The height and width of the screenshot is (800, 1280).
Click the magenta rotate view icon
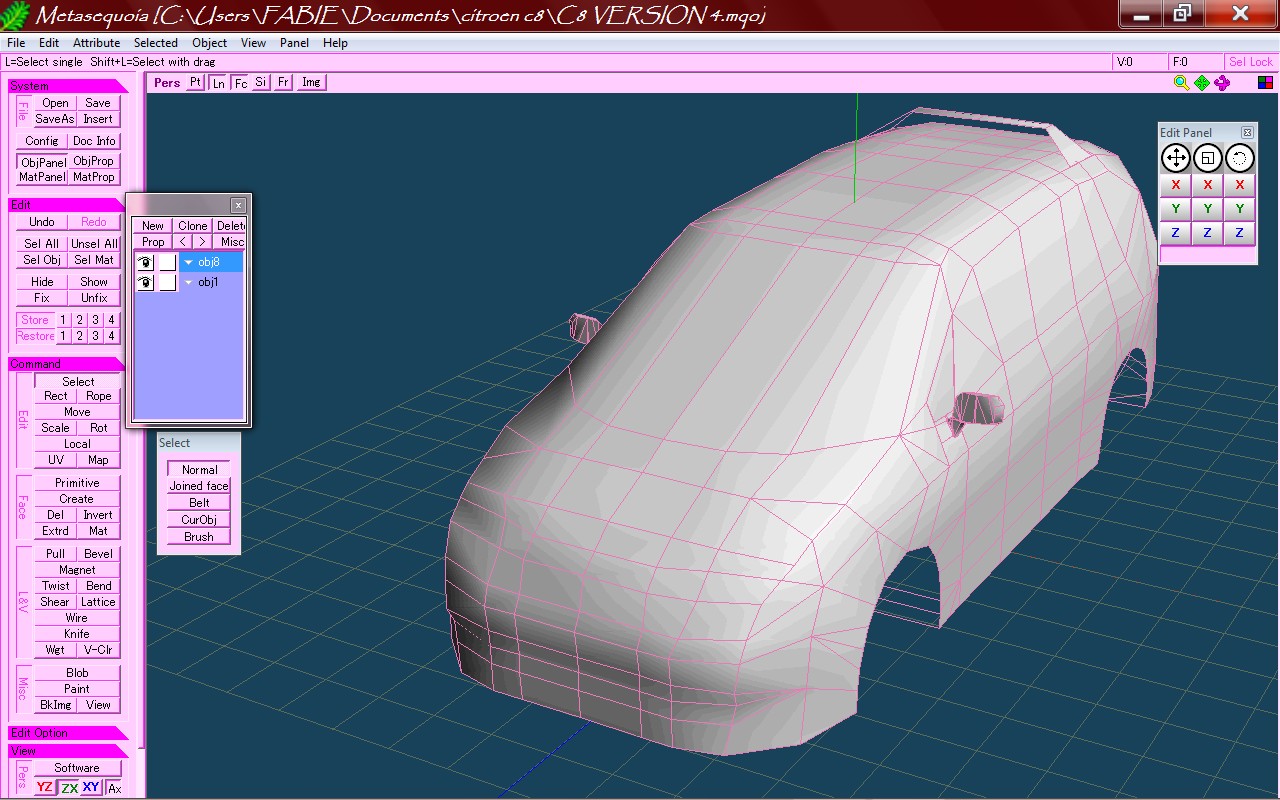[x=1222, y=83]
